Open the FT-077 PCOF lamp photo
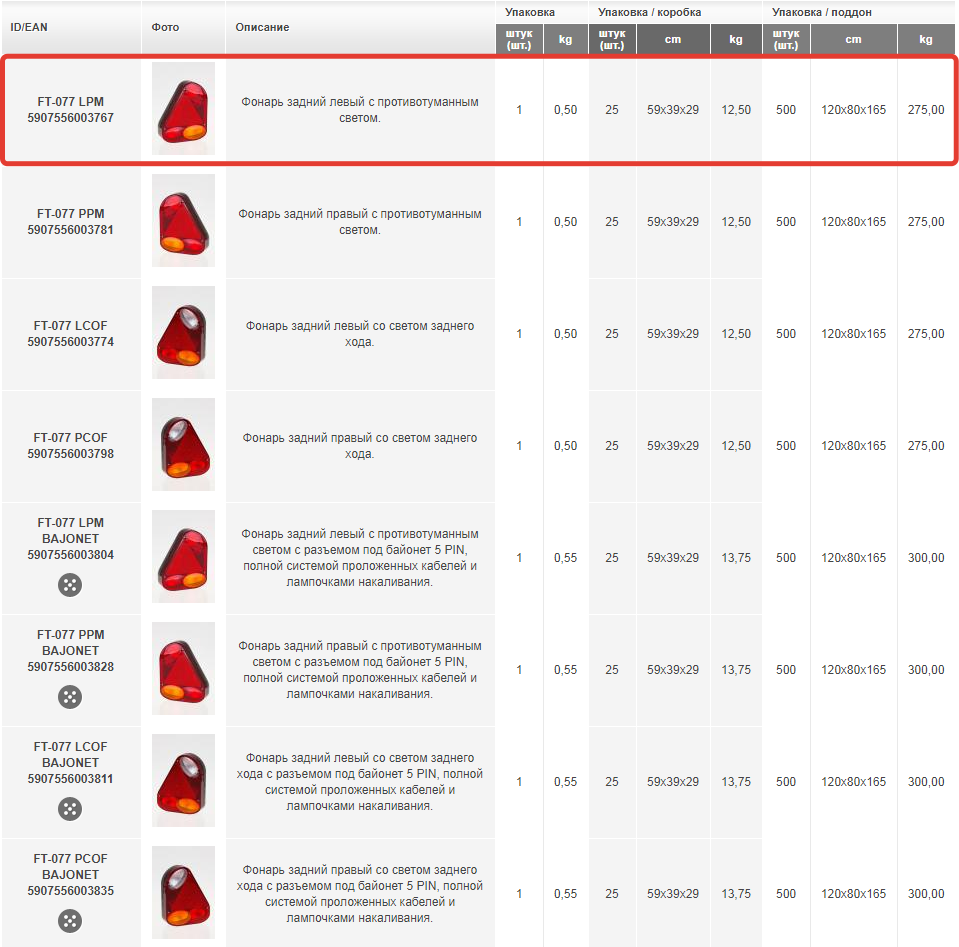 pyautogui.click(x=183, y=445)
